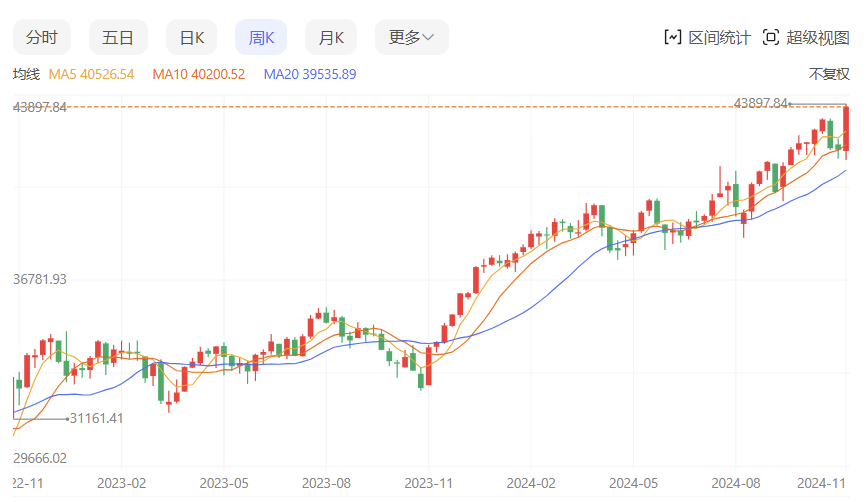Click the 36781.93 price axis label
The width and height of the screenshot is (866, 502).
(40, 279)
